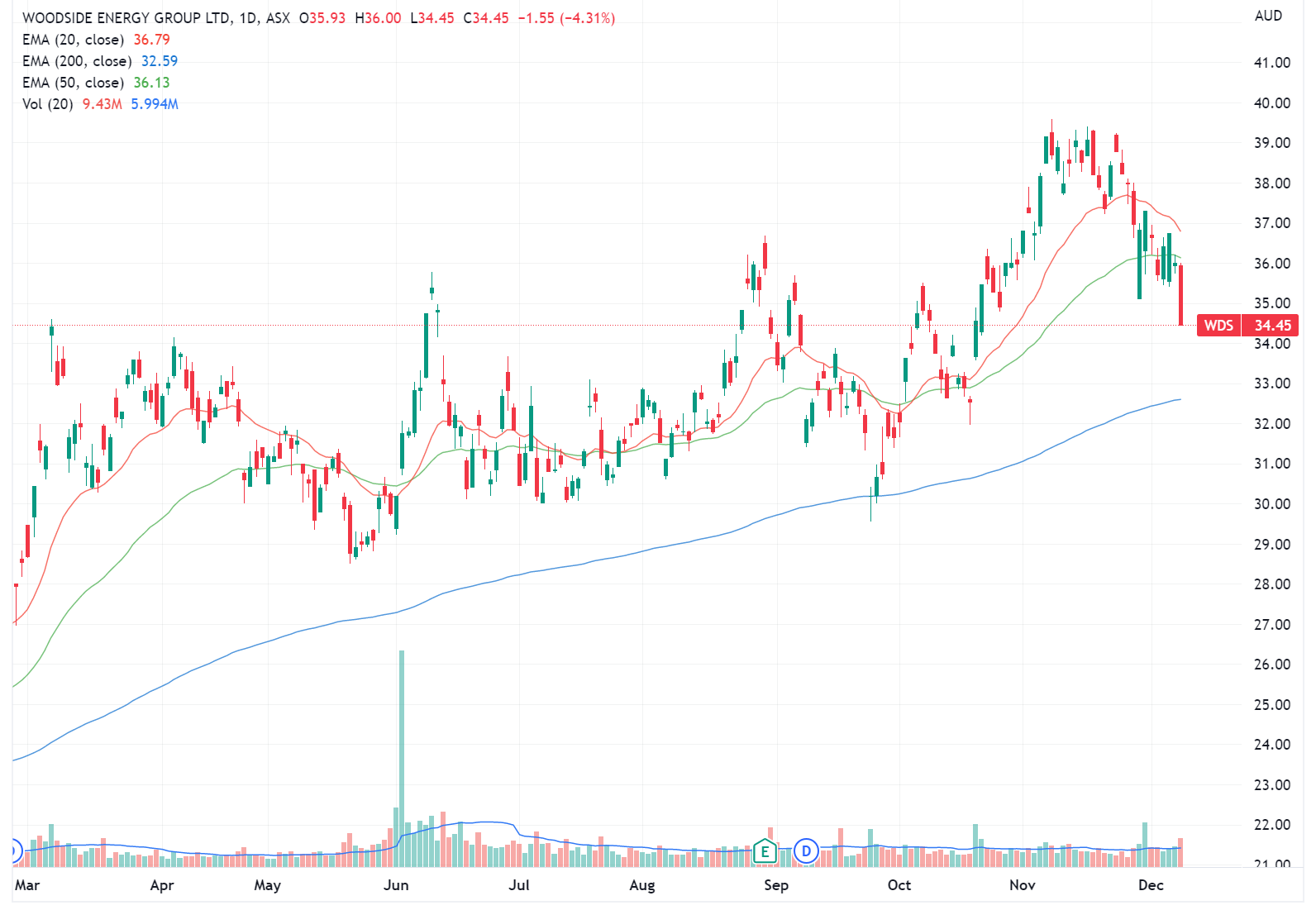Click the open value O35.93
The image size is (1316, 910).
322,18
